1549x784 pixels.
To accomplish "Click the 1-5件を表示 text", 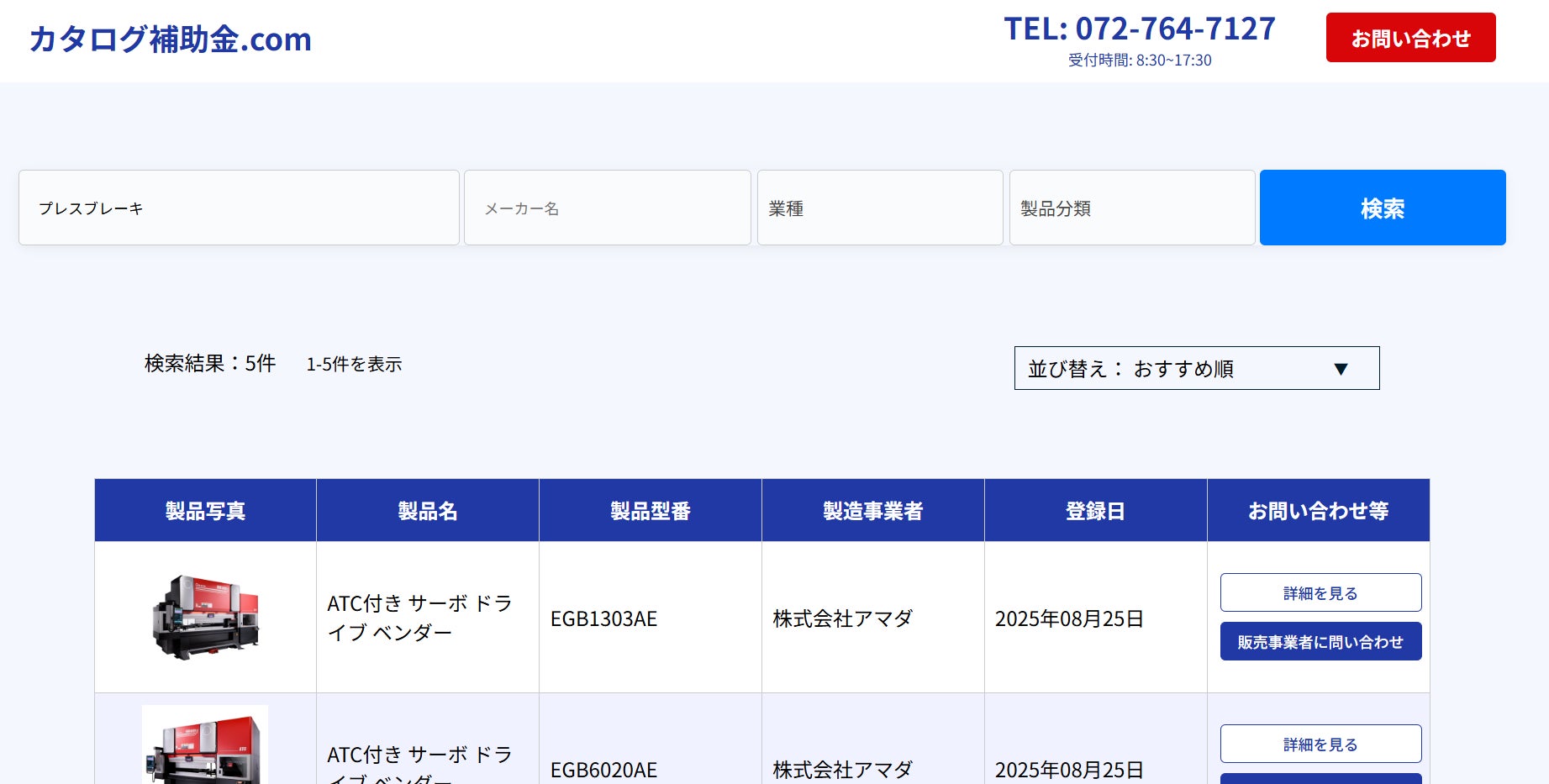I will pyautogui.click(x=354, y=364).
